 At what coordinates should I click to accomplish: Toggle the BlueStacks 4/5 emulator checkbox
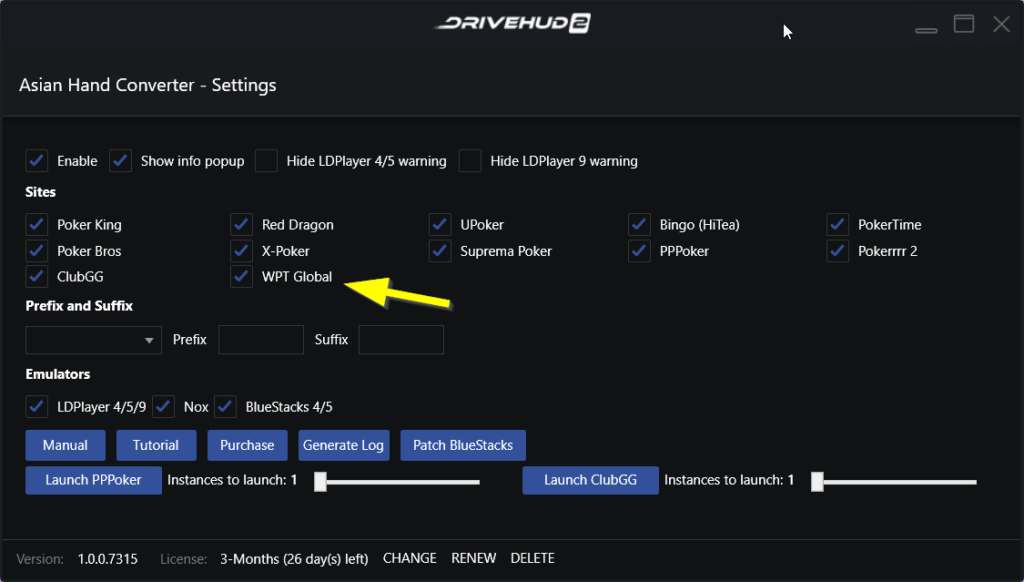(x=225, y=406)
